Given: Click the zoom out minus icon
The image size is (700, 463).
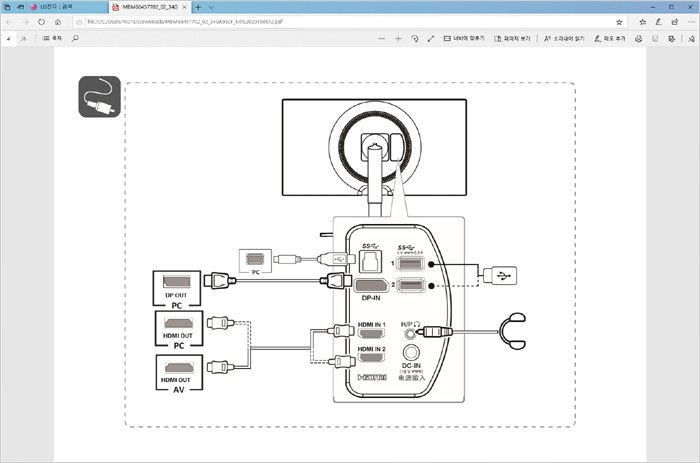Looking at the screenshot, I should (x=383, y=38).
